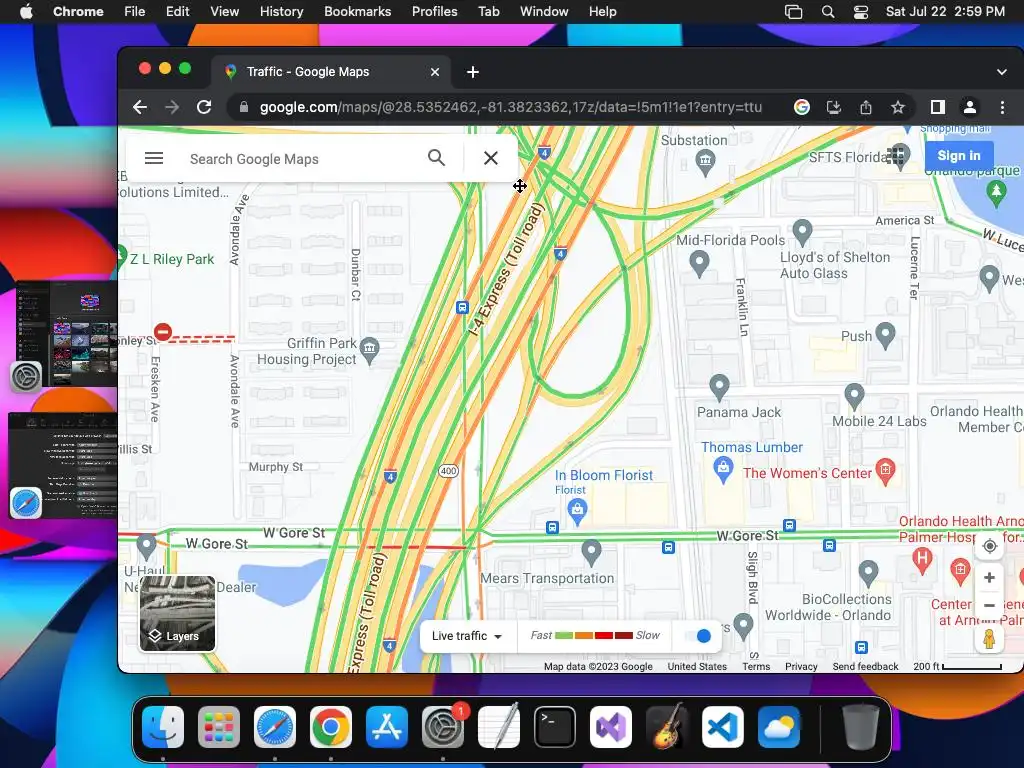The width and height of the screenshot is (1024, 768).
Task: Click the search magnifier in Maps
Action: pos(436,157)
